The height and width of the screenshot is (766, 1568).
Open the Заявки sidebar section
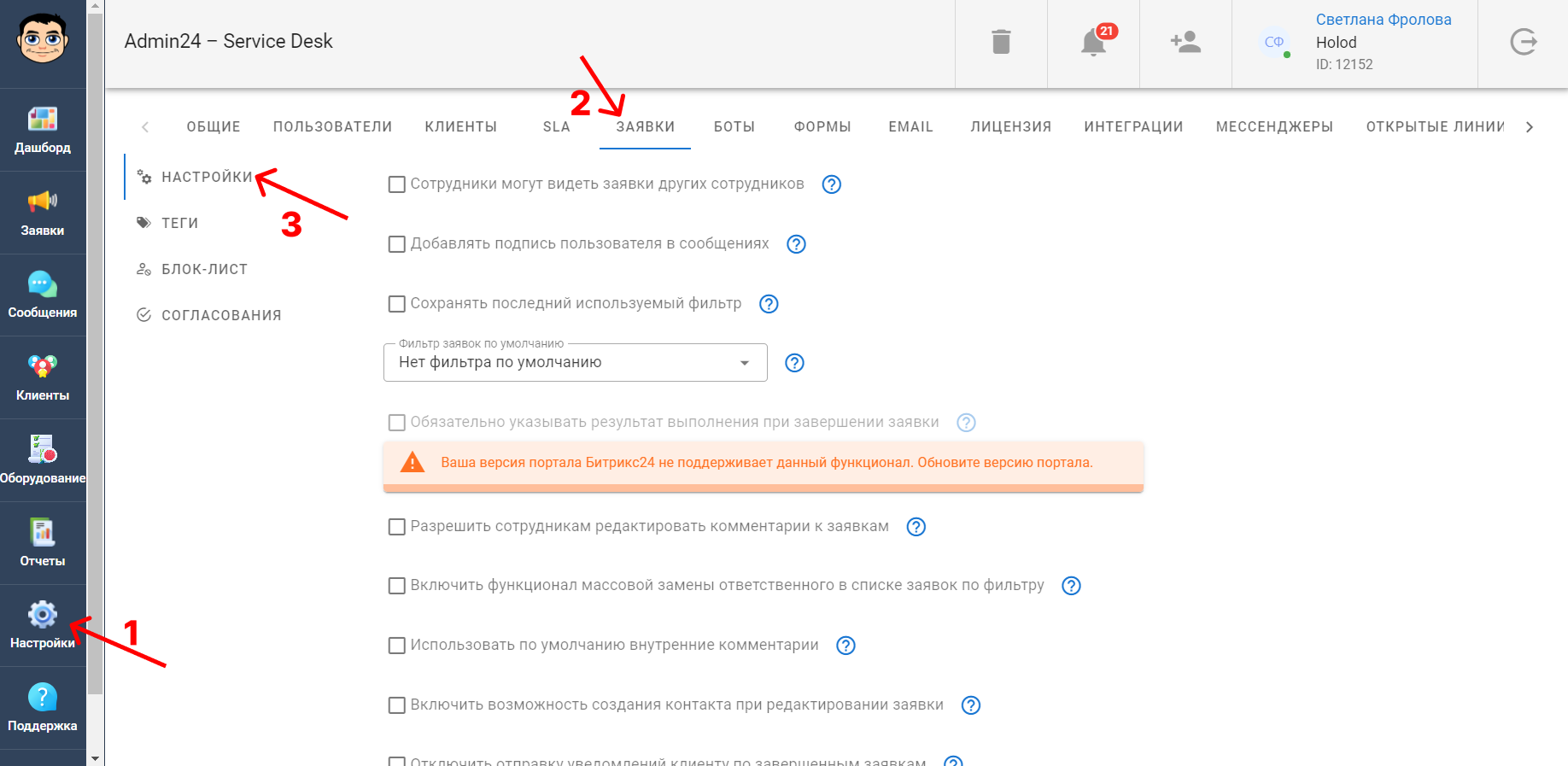coord(43,213)
